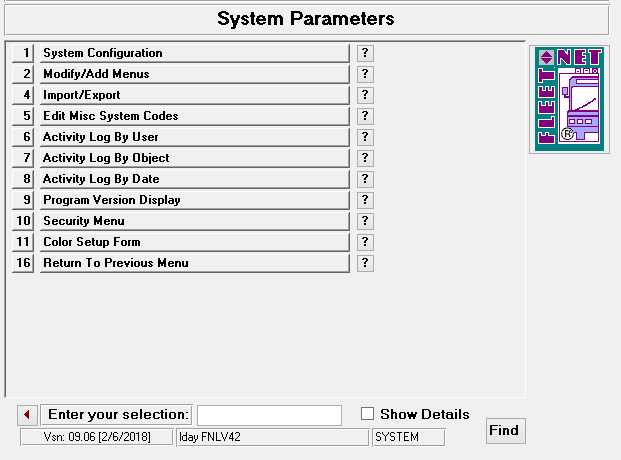Click help icon next to Security Menu

(366, 221)
